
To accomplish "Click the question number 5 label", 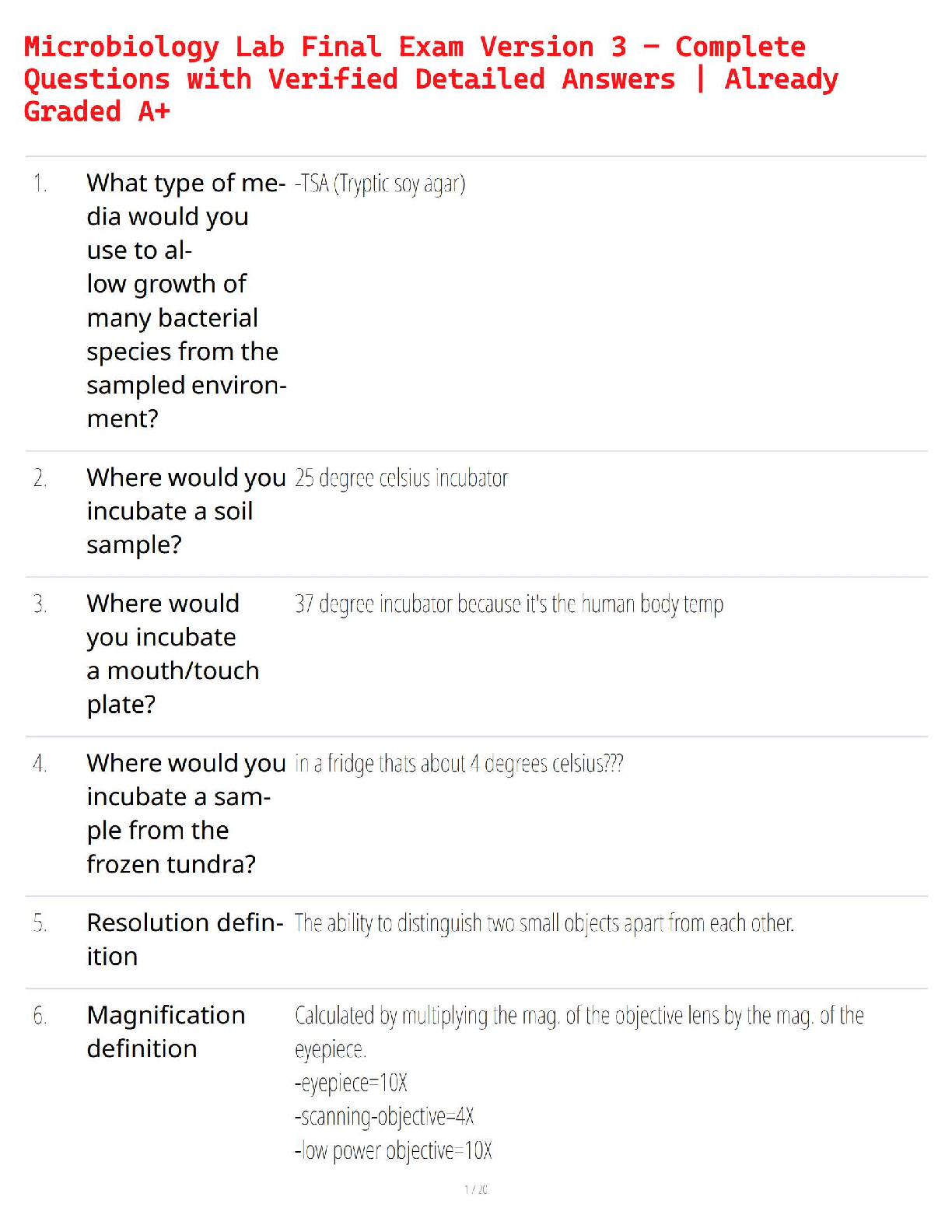I will click(40, 923).
